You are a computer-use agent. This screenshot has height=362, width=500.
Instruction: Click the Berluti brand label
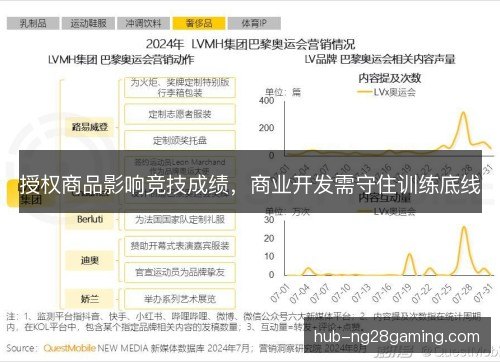(x=89, y=219)
